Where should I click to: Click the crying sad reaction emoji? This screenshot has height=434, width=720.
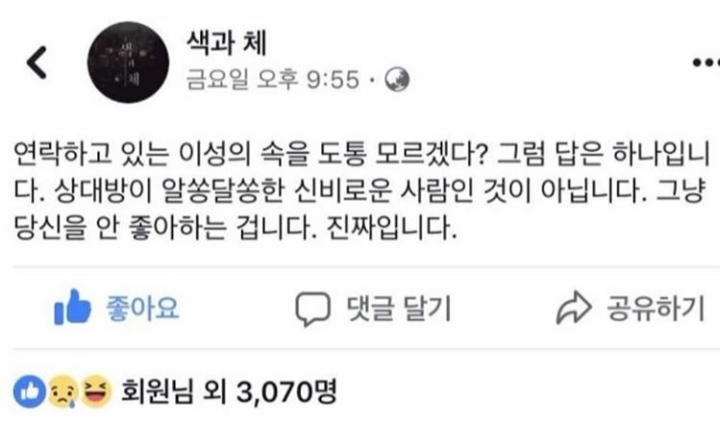click(x=63, y=392)
